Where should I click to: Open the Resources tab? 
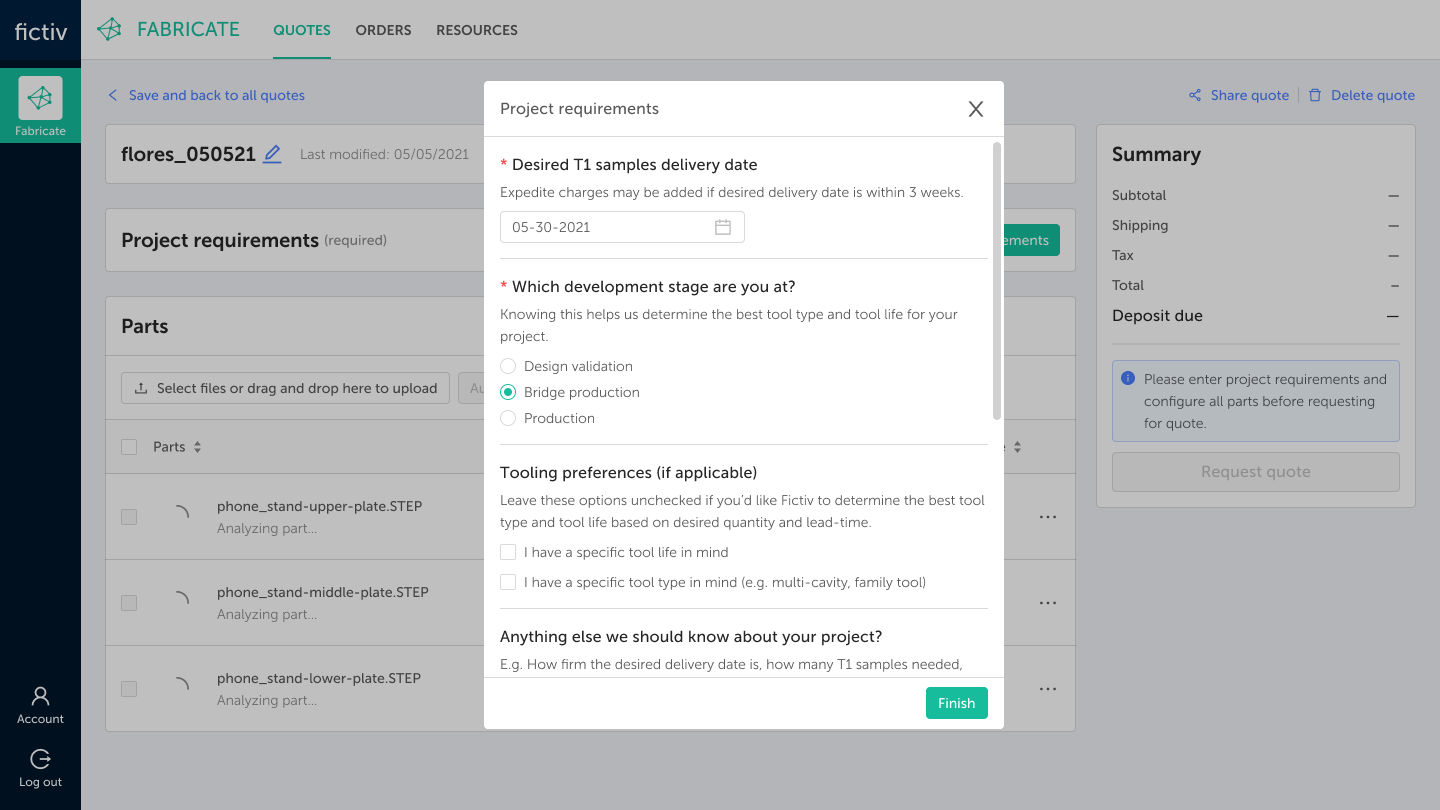pos(477,30)
